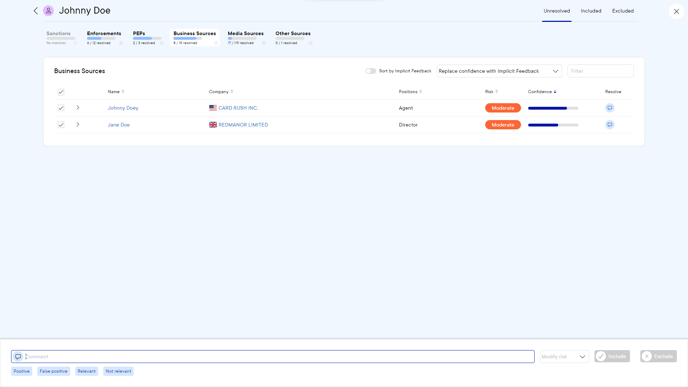Screen dimensions: 688x387
Task: Click the Agent position cell
Action: point(405,108)
